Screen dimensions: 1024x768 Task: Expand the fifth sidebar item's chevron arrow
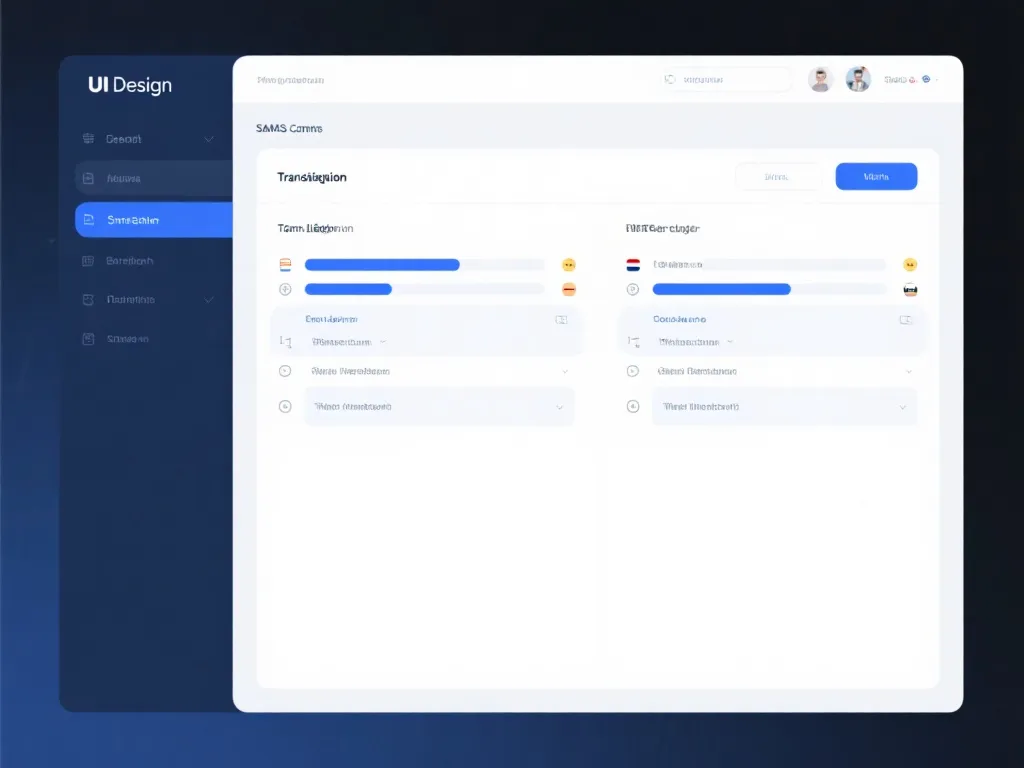coord(209,300)
